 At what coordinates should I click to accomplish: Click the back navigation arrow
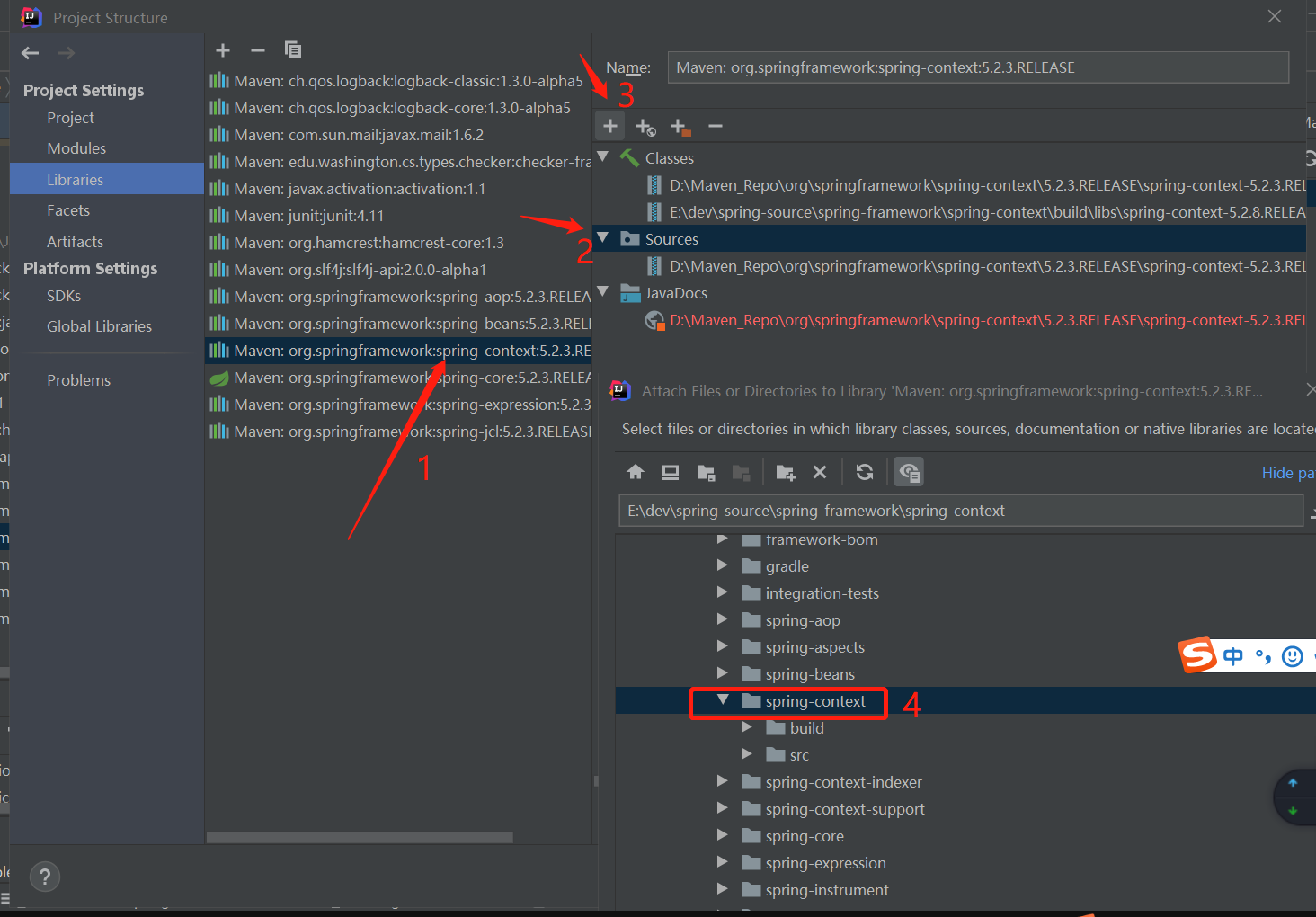pos(31,53)
